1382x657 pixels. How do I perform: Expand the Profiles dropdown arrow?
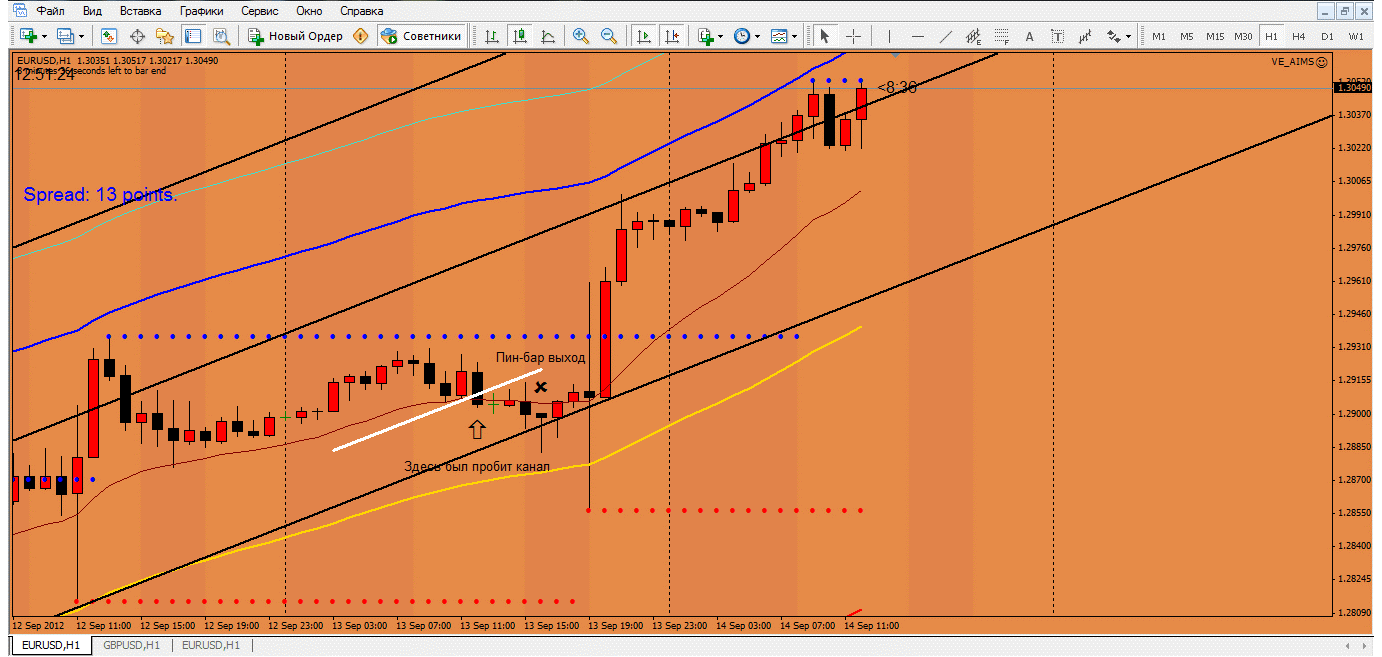tap(82, 36)
